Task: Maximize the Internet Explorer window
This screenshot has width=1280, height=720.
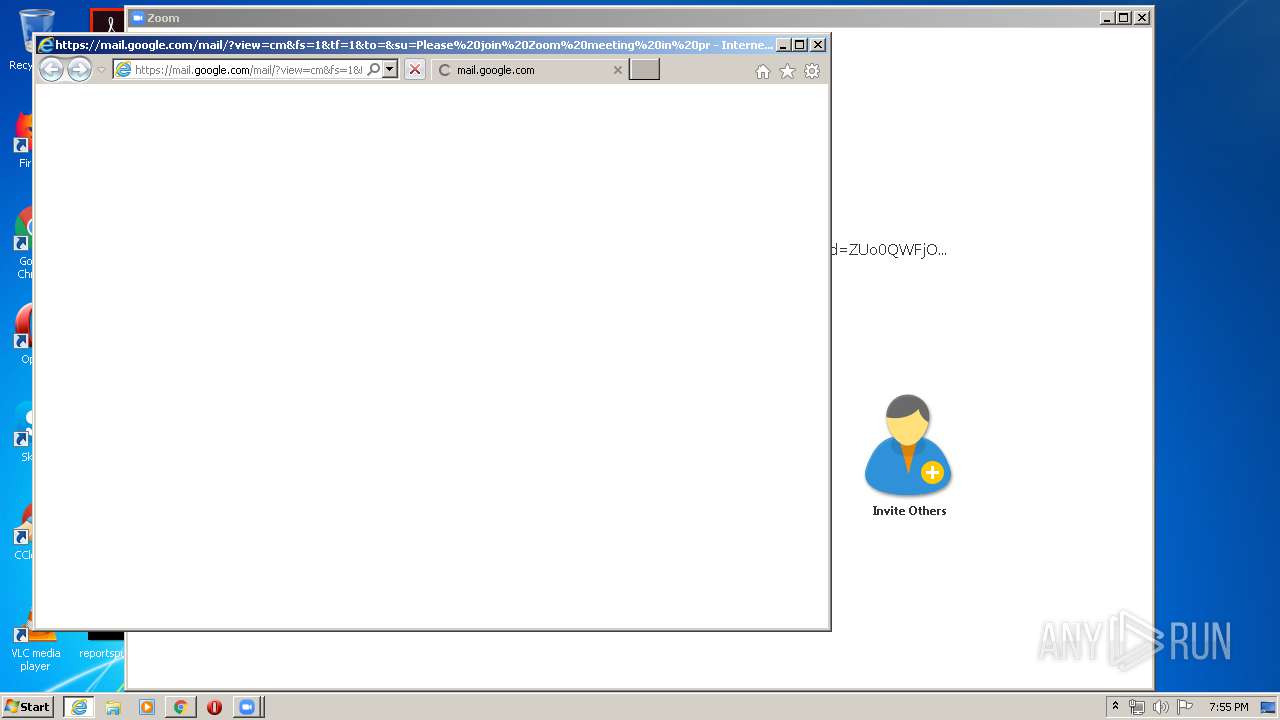Action: [x=799, y=45]
